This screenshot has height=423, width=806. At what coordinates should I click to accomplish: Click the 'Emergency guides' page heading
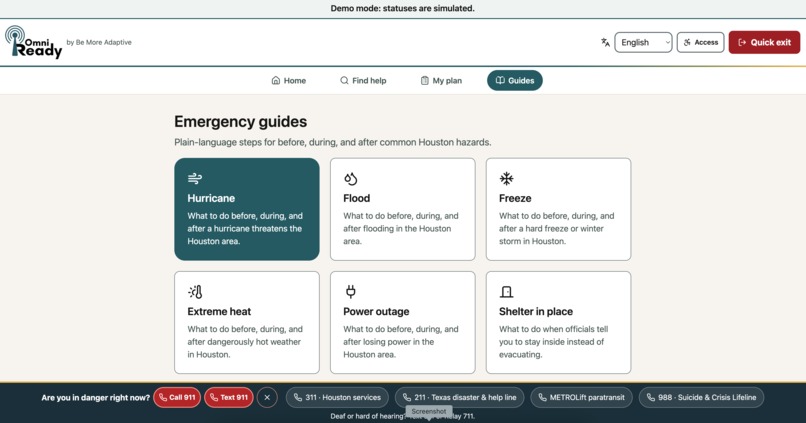coord(240,121)
